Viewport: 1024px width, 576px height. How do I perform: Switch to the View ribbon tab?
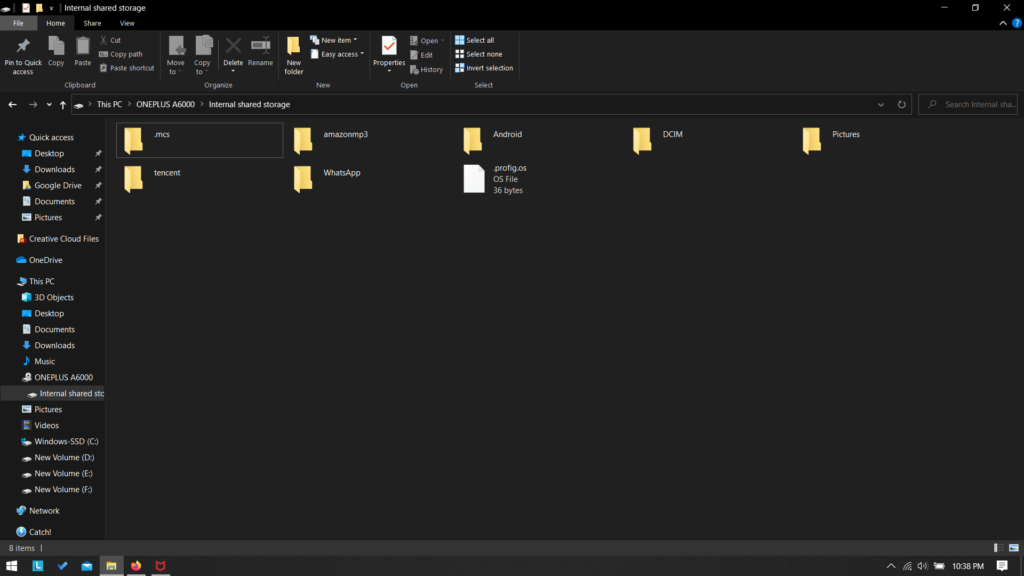tap(126, 22)
